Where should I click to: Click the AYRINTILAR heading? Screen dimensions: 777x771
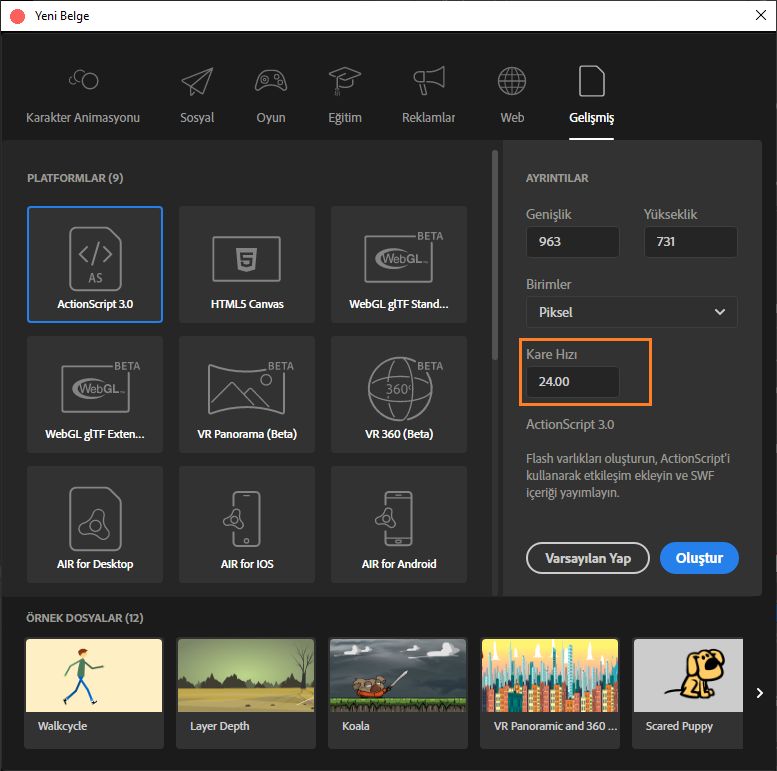(557, 178)
